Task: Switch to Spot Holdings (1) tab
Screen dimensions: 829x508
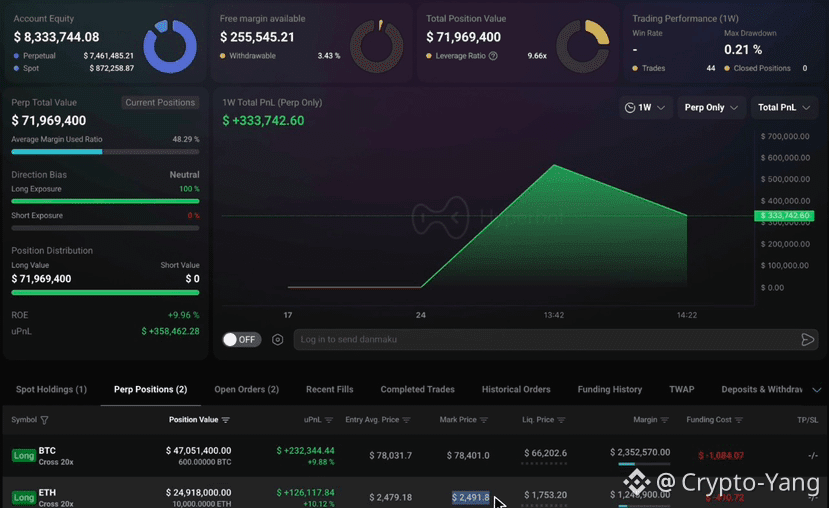Action: tap(51, 390)
